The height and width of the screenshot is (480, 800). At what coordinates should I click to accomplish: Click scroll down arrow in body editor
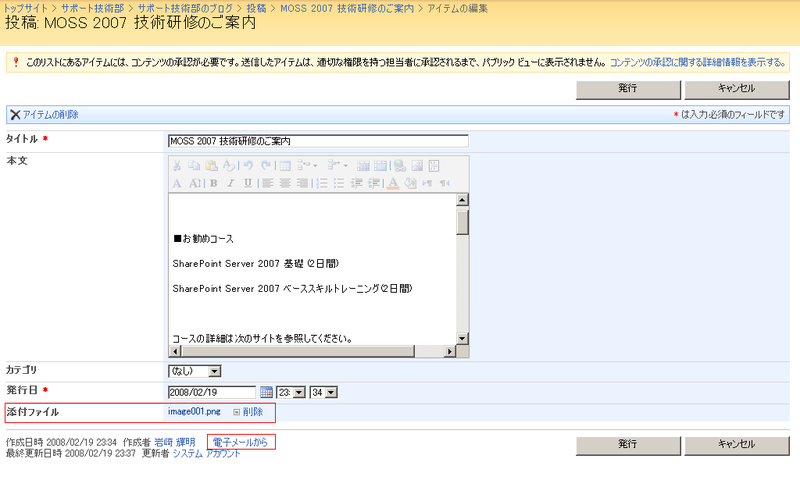462,338
